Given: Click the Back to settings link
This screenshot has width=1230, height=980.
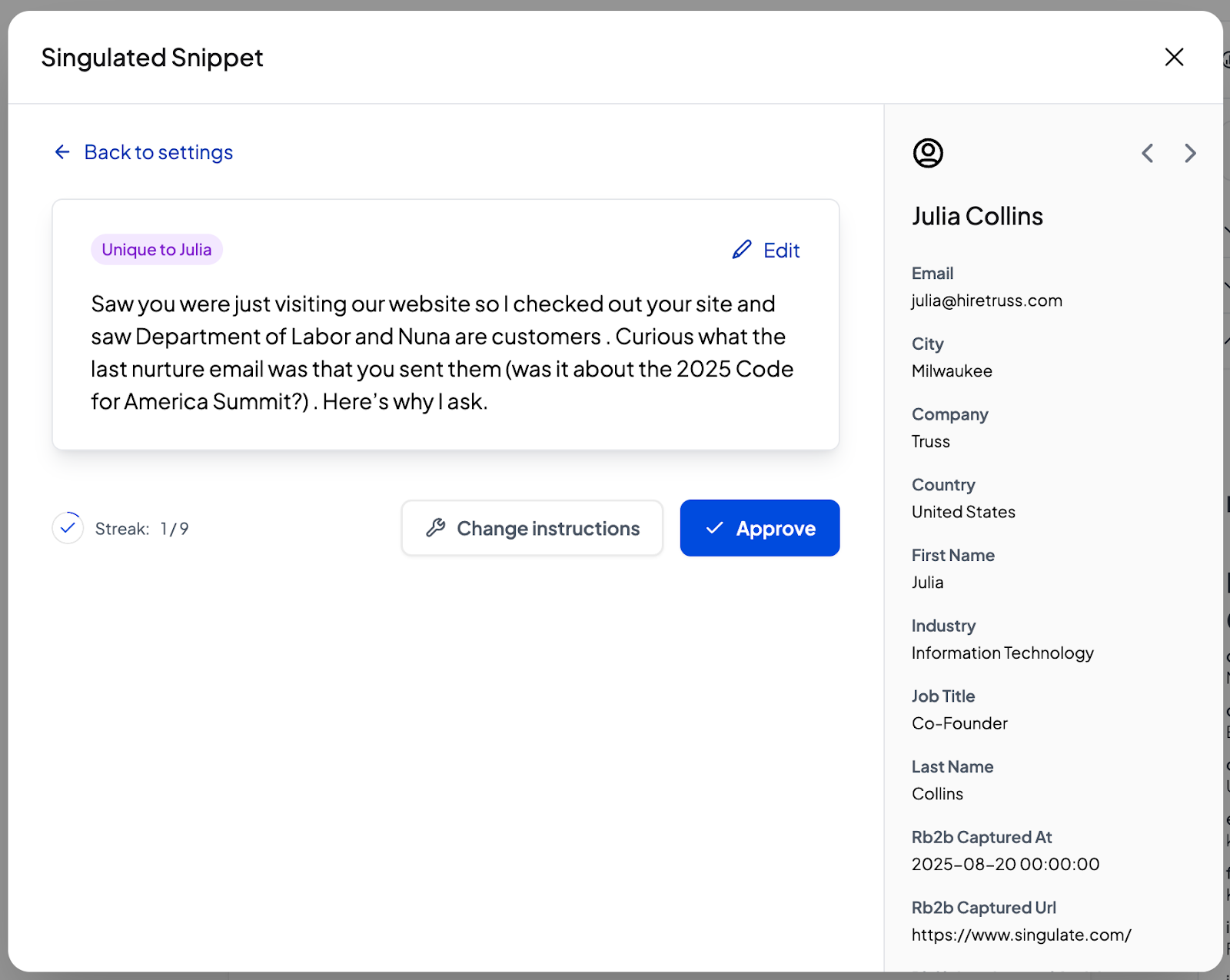Looking at the screenshot, I should [x=144, y=152].
